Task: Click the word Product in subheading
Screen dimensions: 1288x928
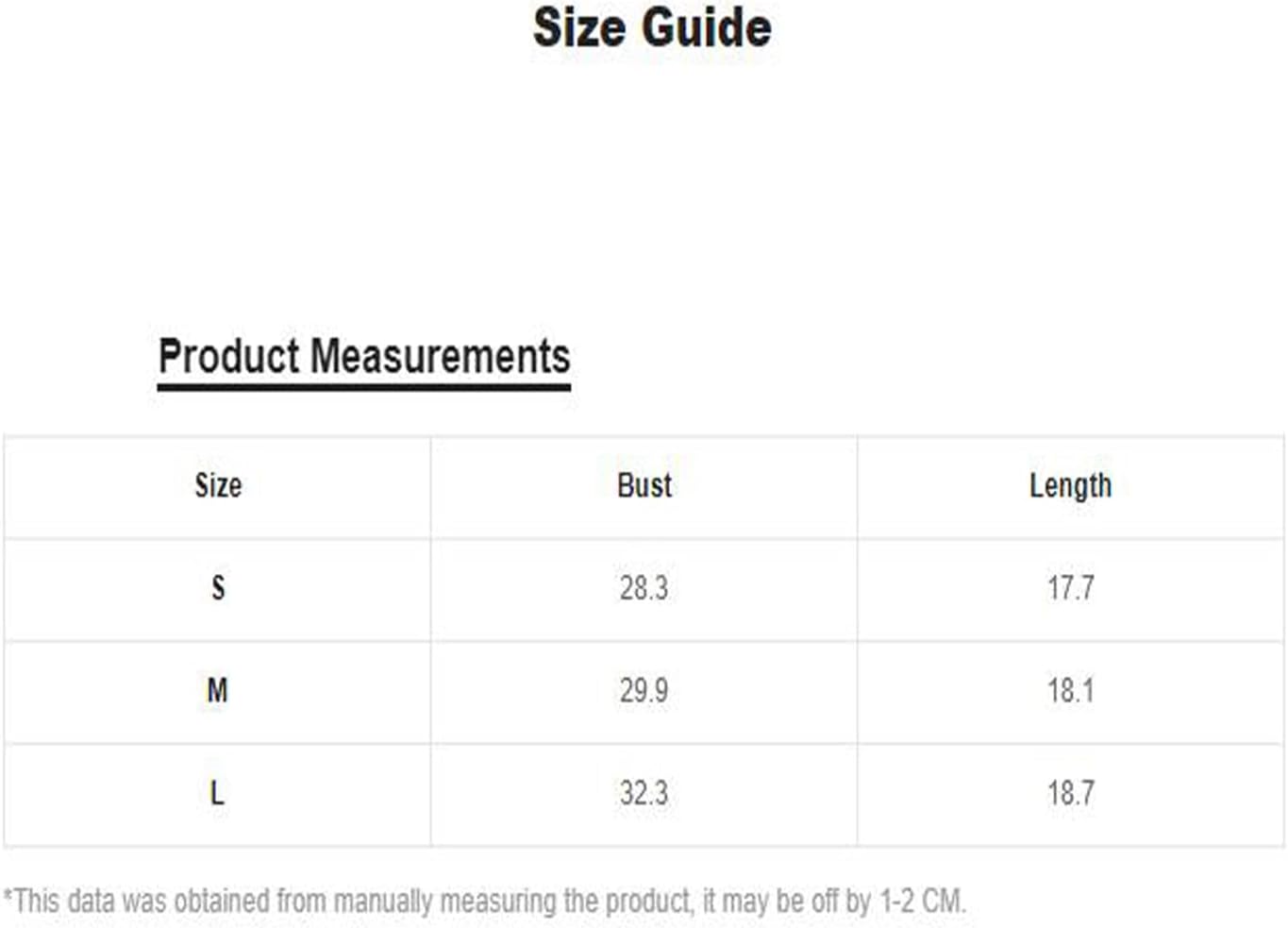Action: point(229,357)
